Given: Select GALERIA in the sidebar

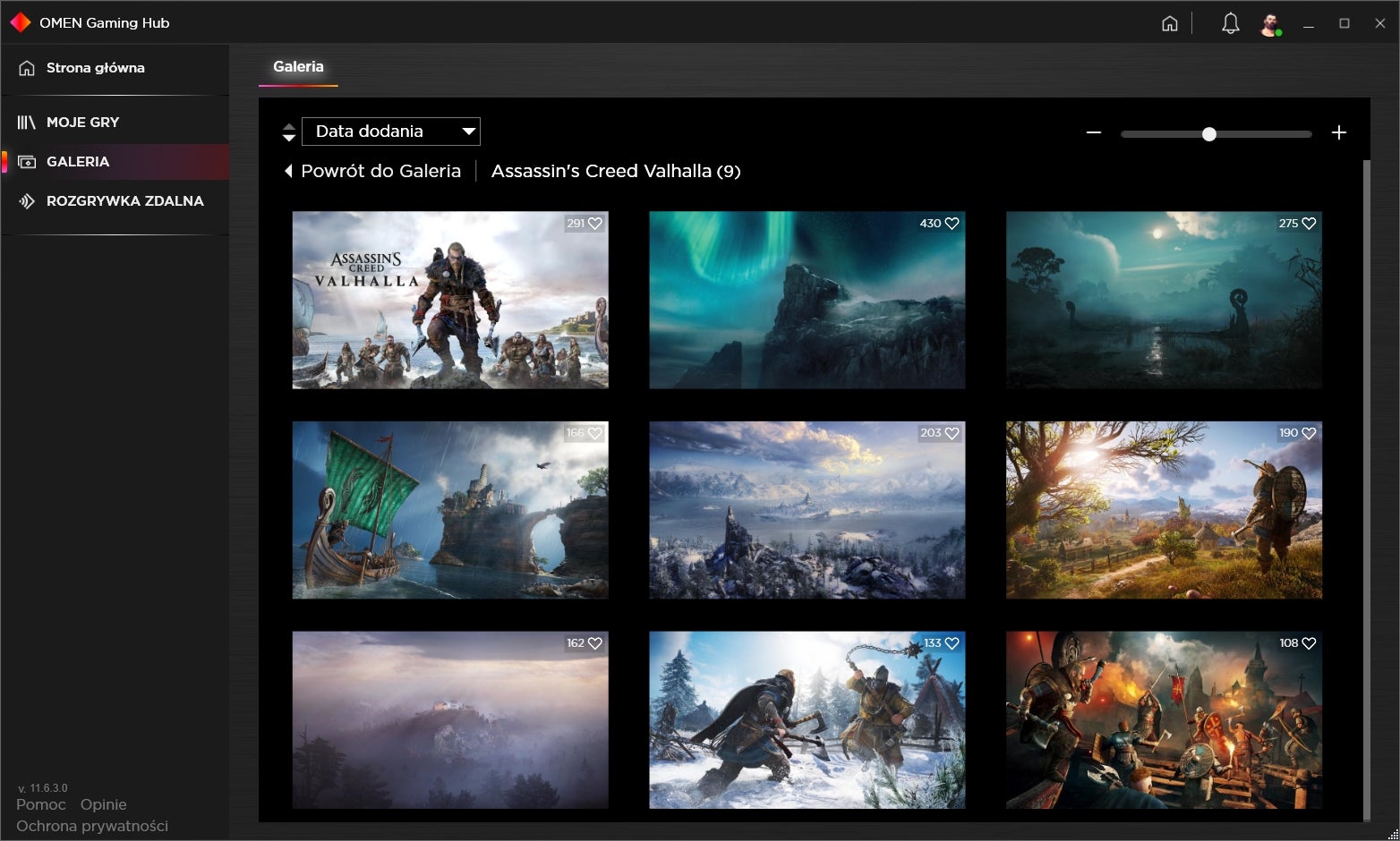Looking at the screenshot, I should coord(115,162).
